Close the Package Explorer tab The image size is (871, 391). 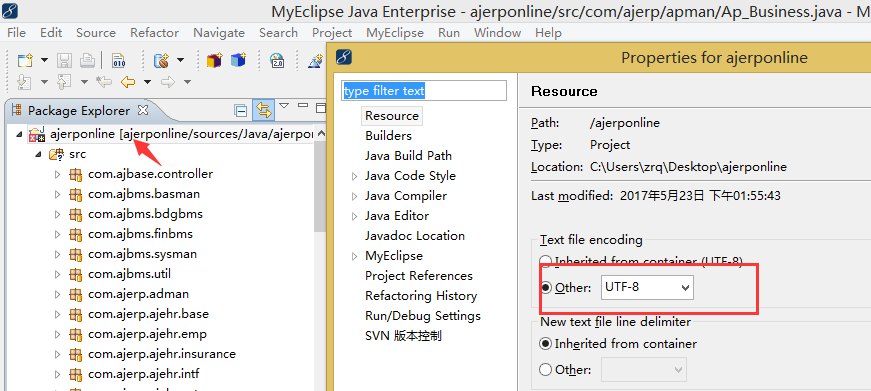pyautogui.click(x=143, y=110)
